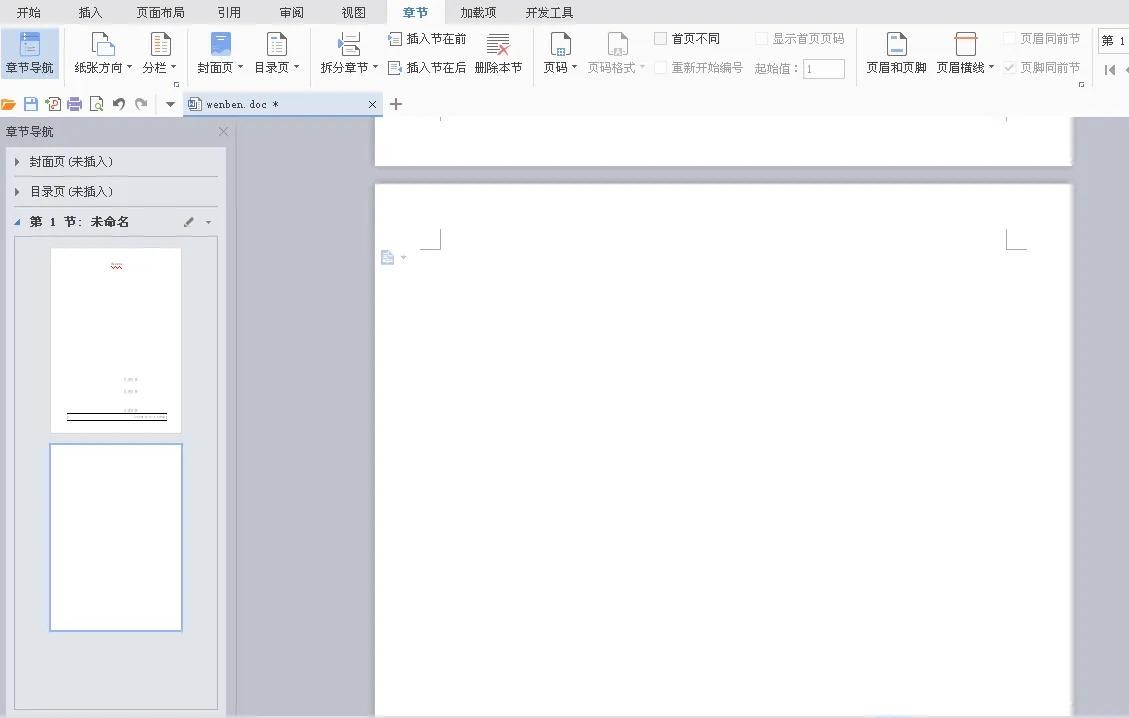Switch to the 页面布局 ribbon tab

160,12
